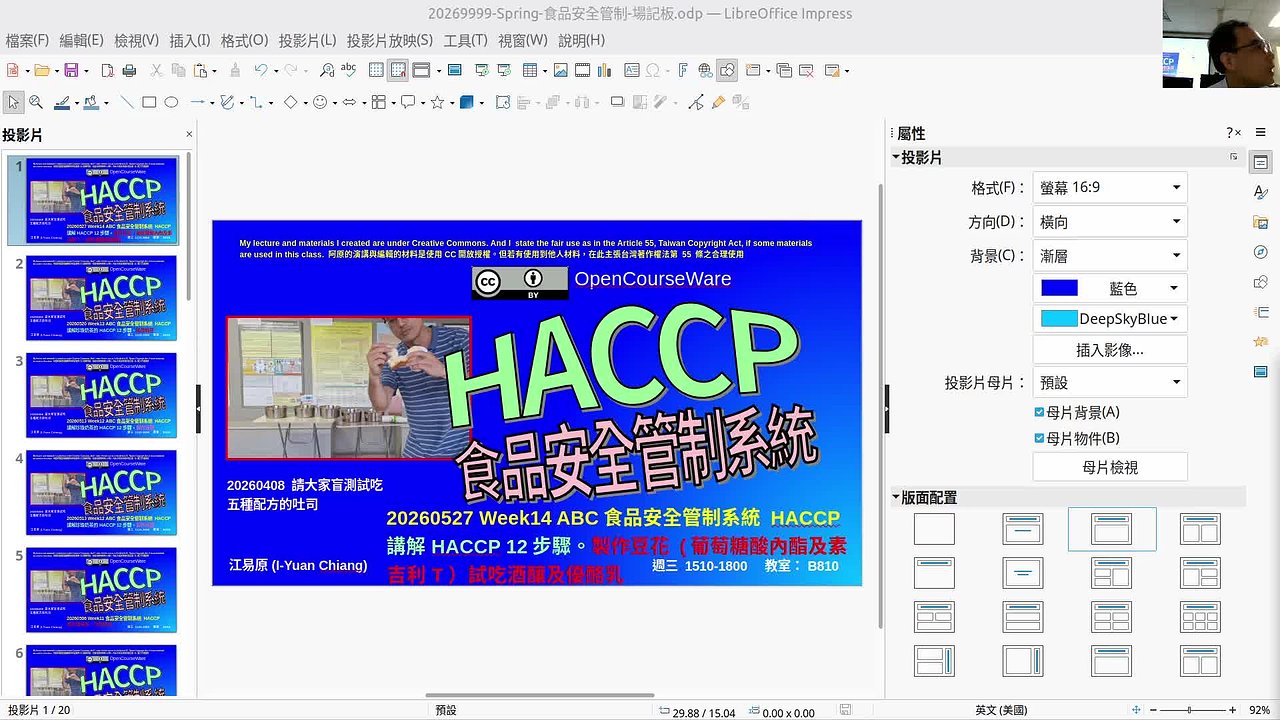Click the Save document icon
The width and height of the screenshot is (1280, 720).
tap(71, 70)
